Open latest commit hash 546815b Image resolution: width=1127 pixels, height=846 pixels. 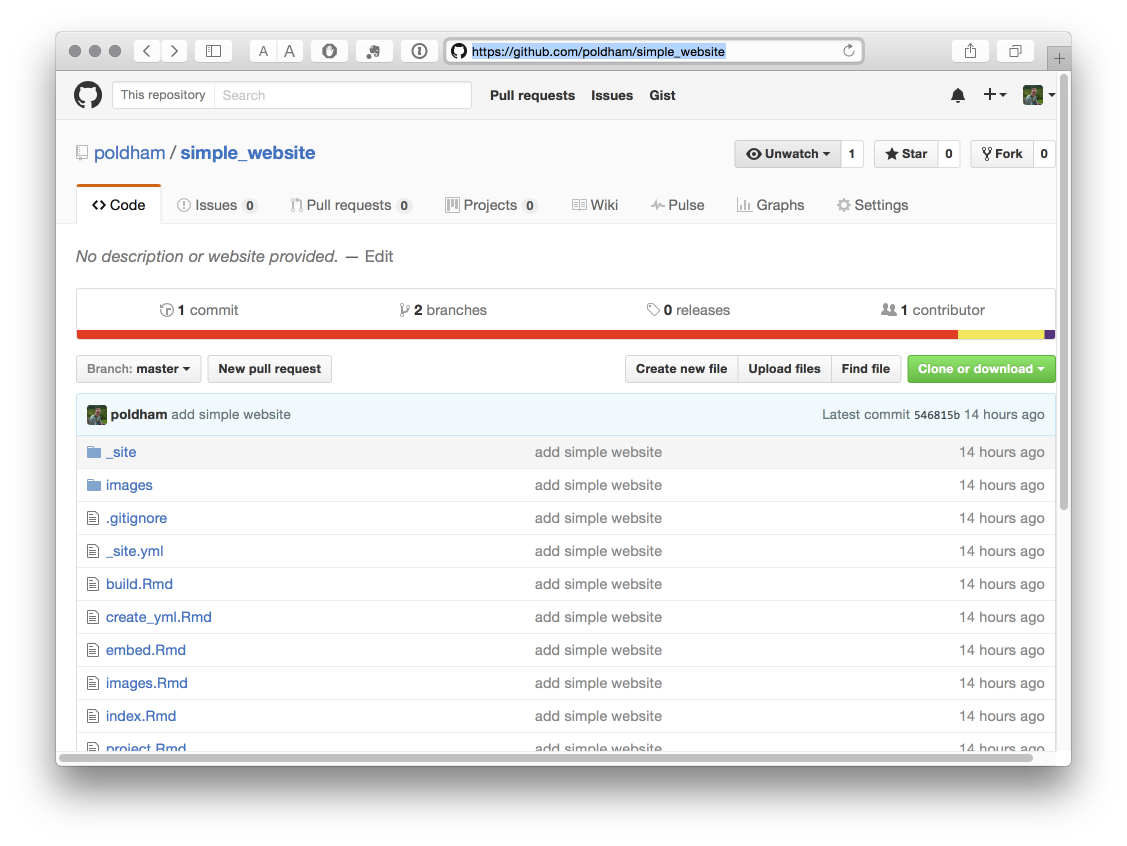(937, 415)
